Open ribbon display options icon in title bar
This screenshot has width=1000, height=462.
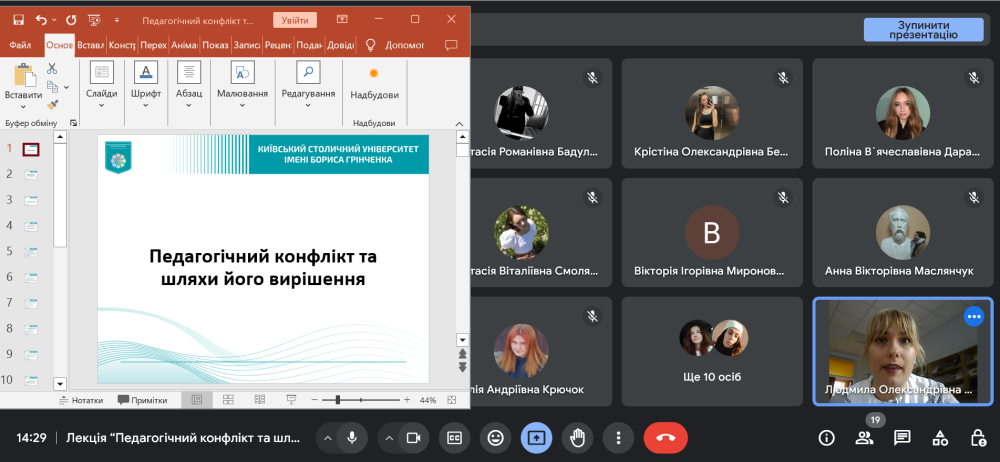pyautogui.click(x=342, y=20)
